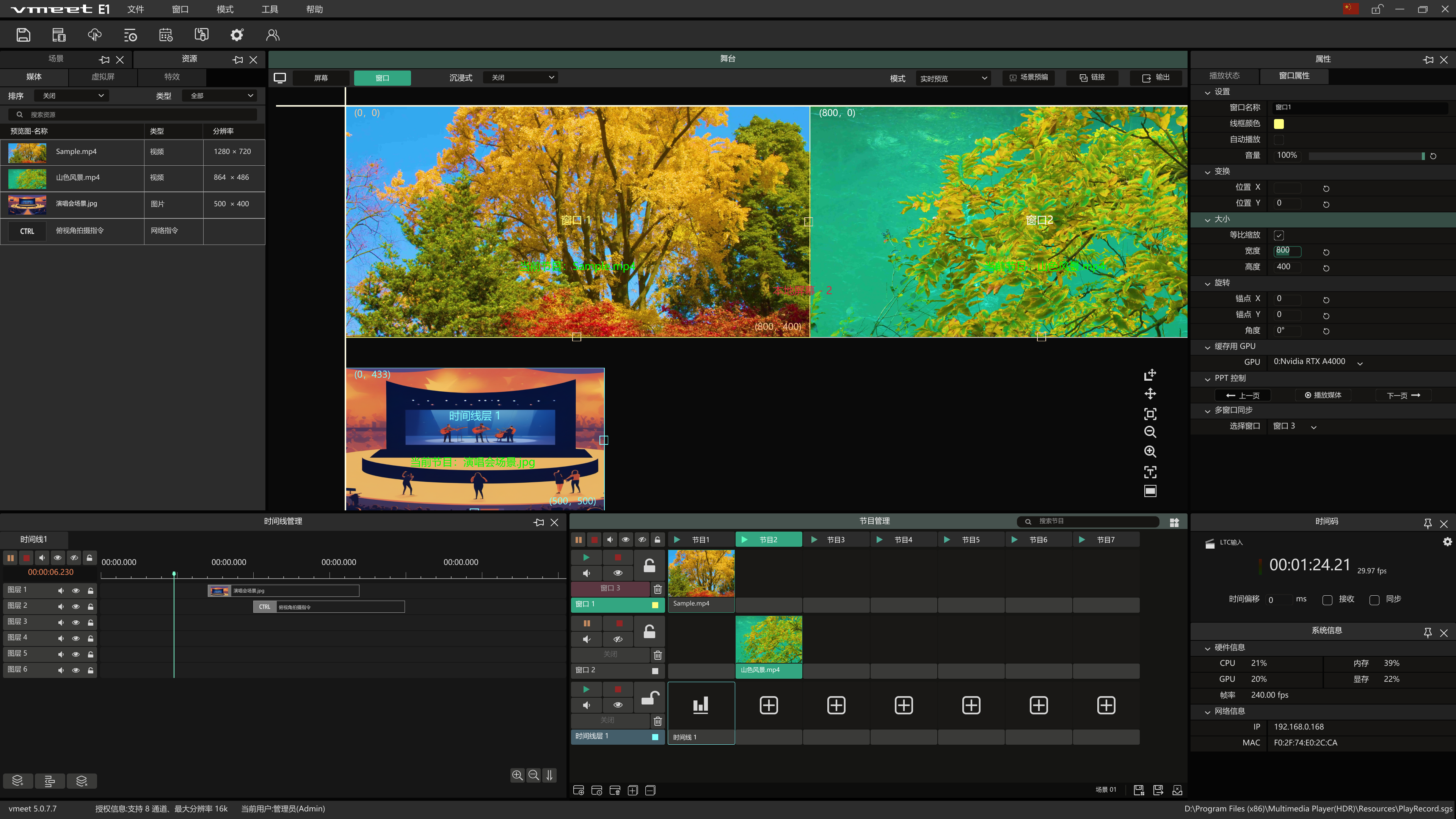The image size is (1456, 819).
Task: Click the display monitor icon in stage toolbar
Action: click(x=280, y=78)
